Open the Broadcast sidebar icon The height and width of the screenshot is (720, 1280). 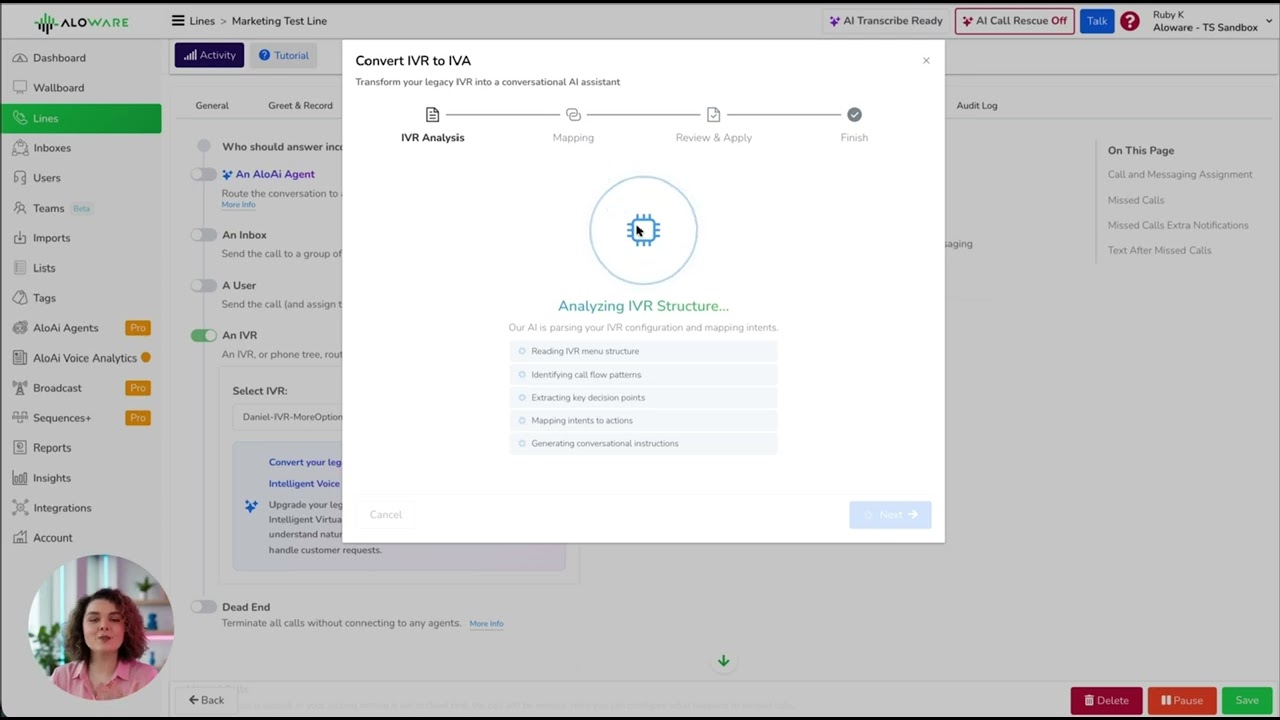pyautogui.click(x=20, y=388)
